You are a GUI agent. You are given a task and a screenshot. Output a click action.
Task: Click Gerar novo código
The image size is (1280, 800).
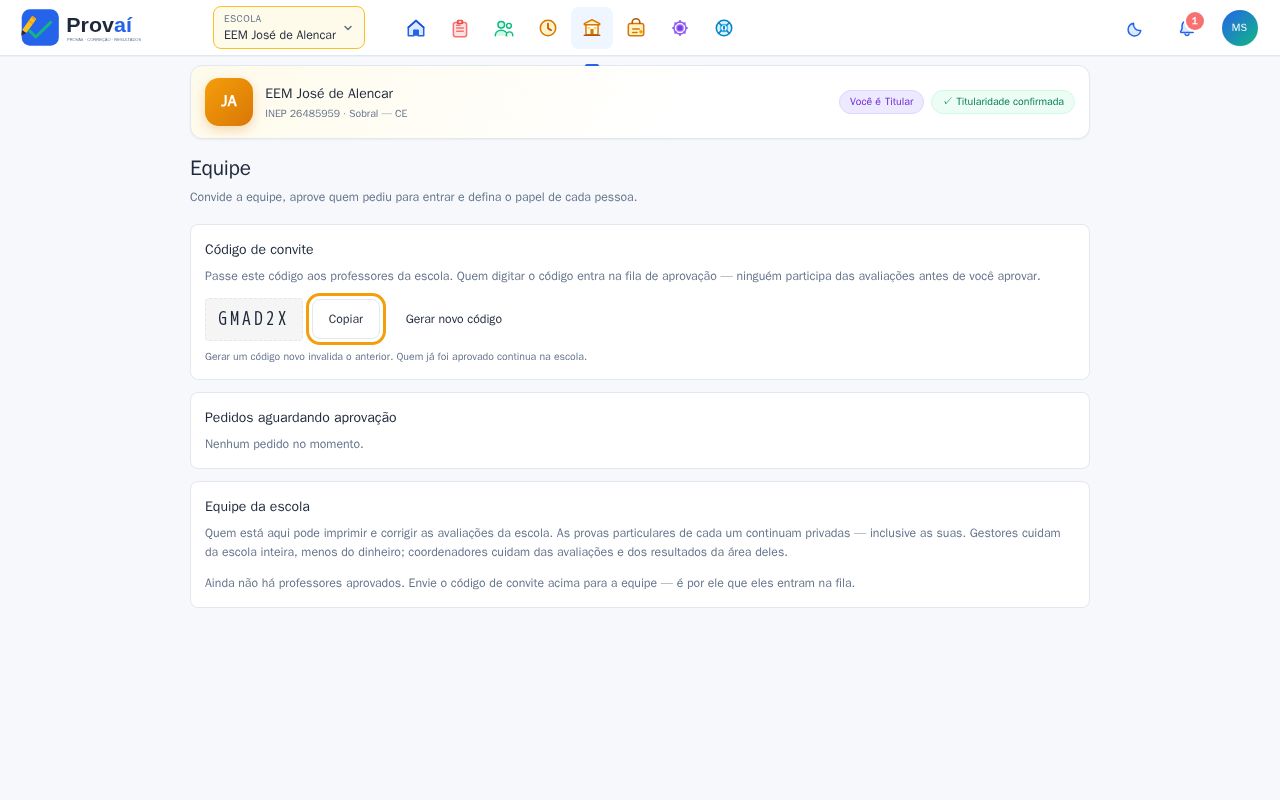click(x=454, y=319)
